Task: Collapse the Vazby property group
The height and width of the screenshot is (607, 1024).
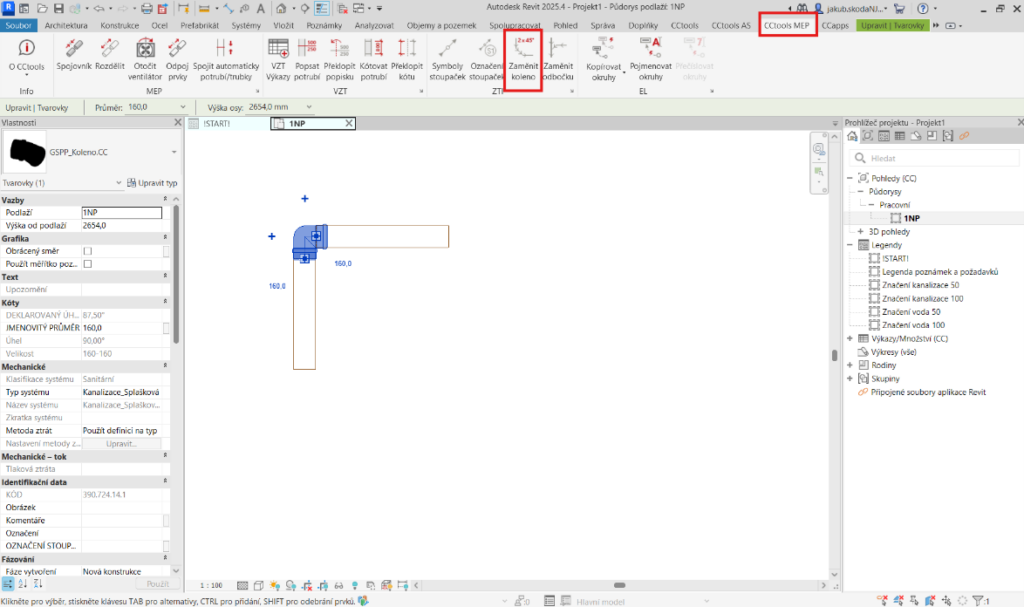Action: (x=165, y=199)
